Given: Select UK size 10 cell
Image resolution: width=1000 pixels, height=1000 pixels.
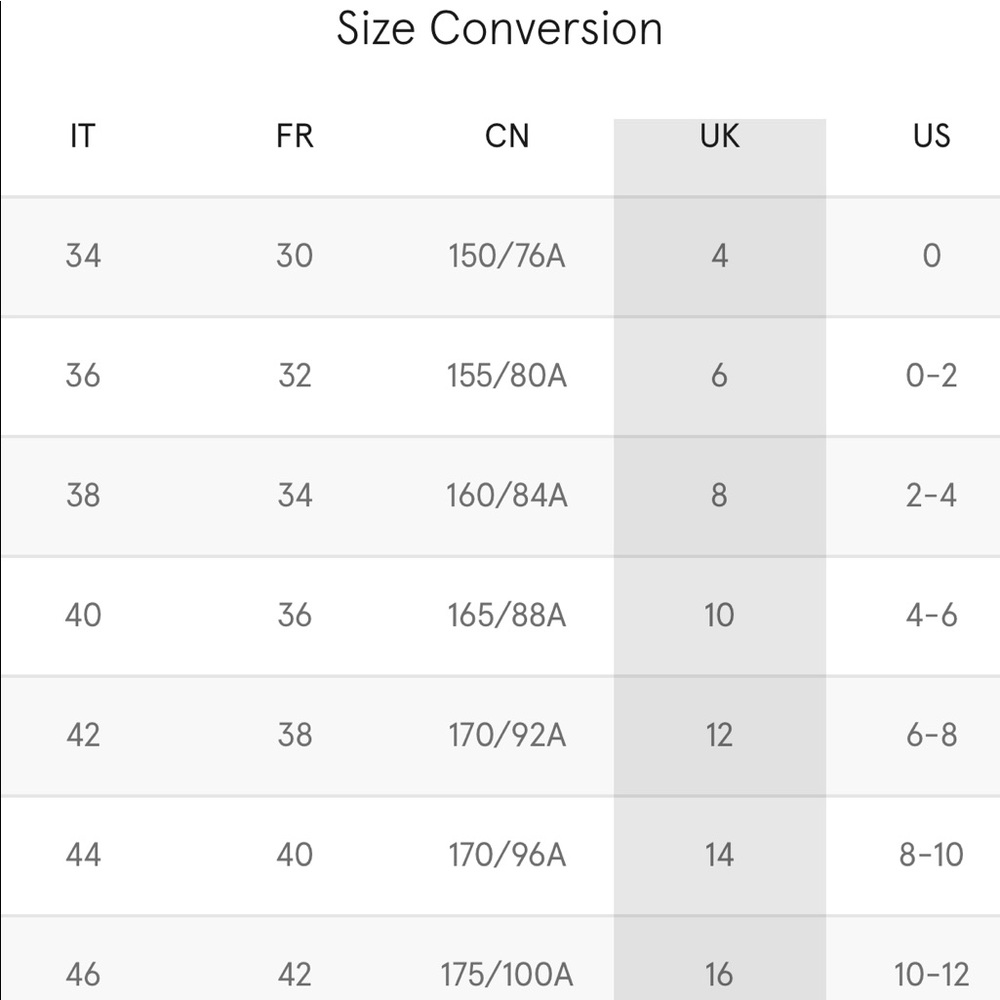Looking at the screenshot, I should coord(719,615).
